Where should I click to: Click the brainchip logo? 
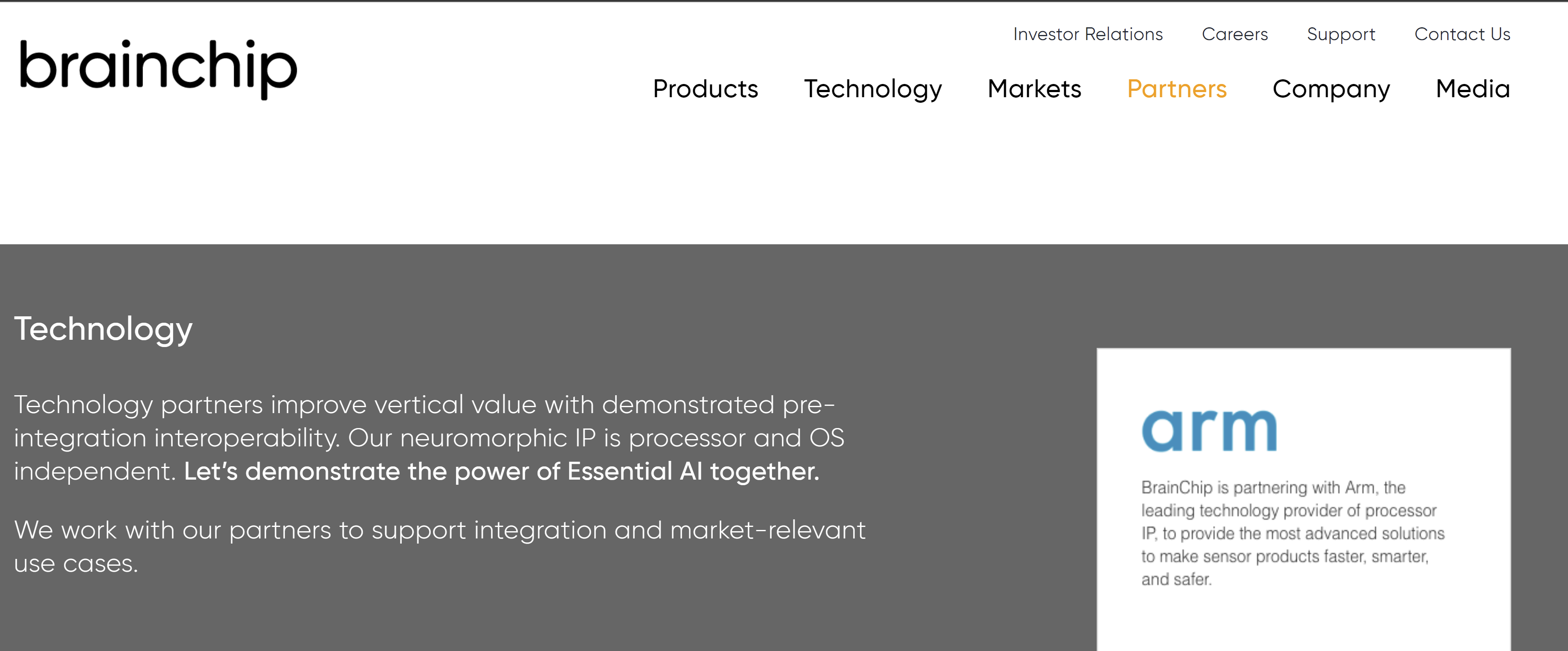158,69
